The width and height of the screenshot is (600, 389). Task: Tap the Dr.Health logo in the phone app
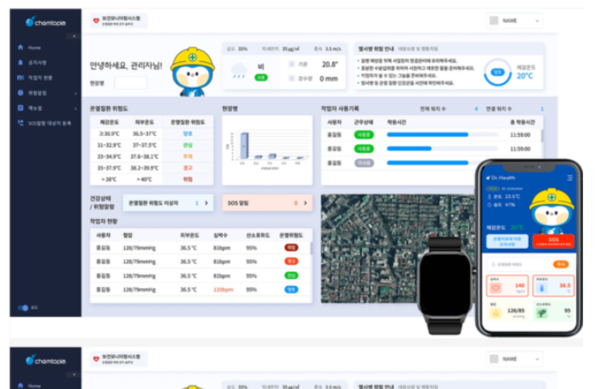501,178
